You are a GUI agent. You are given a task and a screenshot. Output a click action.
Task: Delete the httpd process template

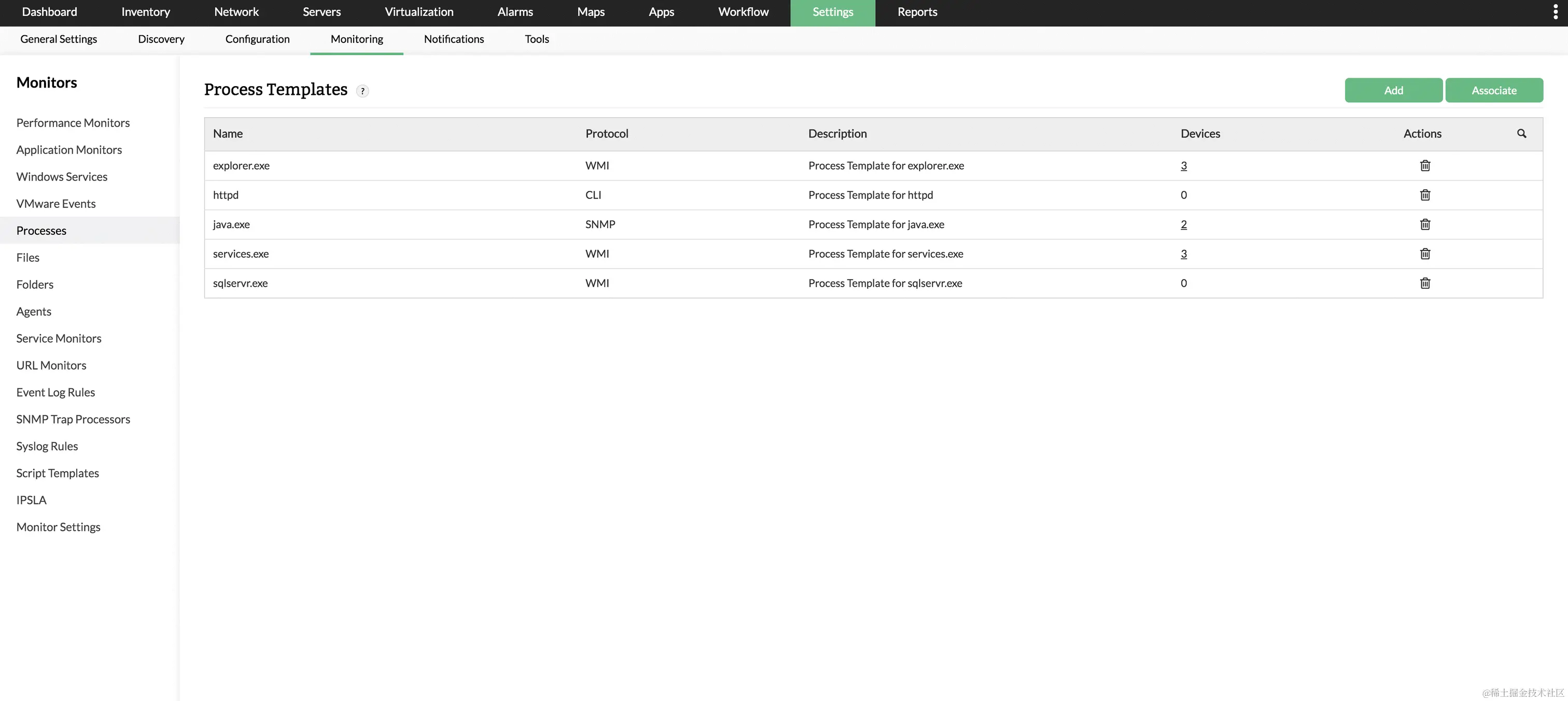click(x=1425, y=195)
